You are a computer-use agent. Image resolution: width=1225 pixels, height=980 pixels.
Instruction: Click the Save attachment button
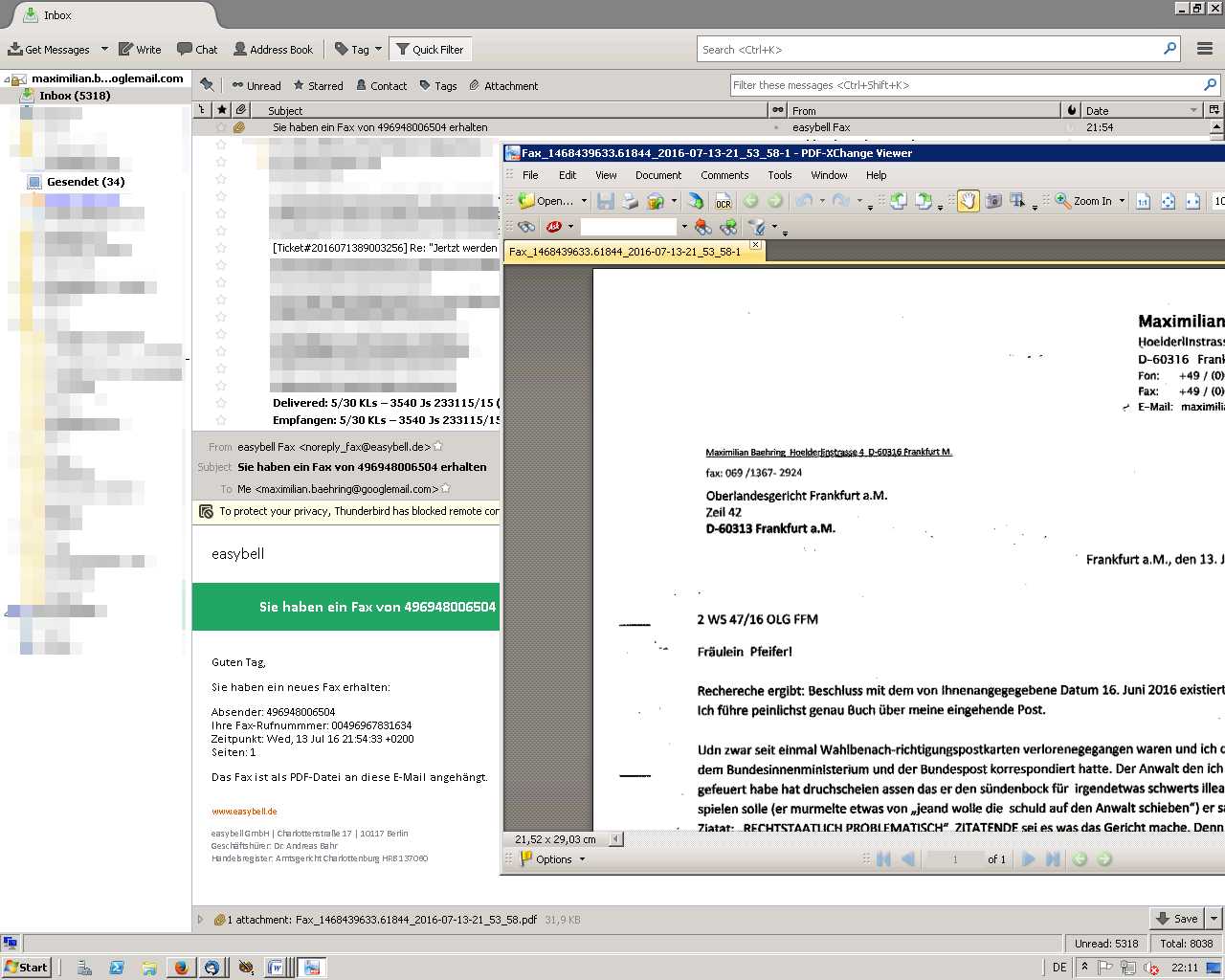click(1176, 919)
